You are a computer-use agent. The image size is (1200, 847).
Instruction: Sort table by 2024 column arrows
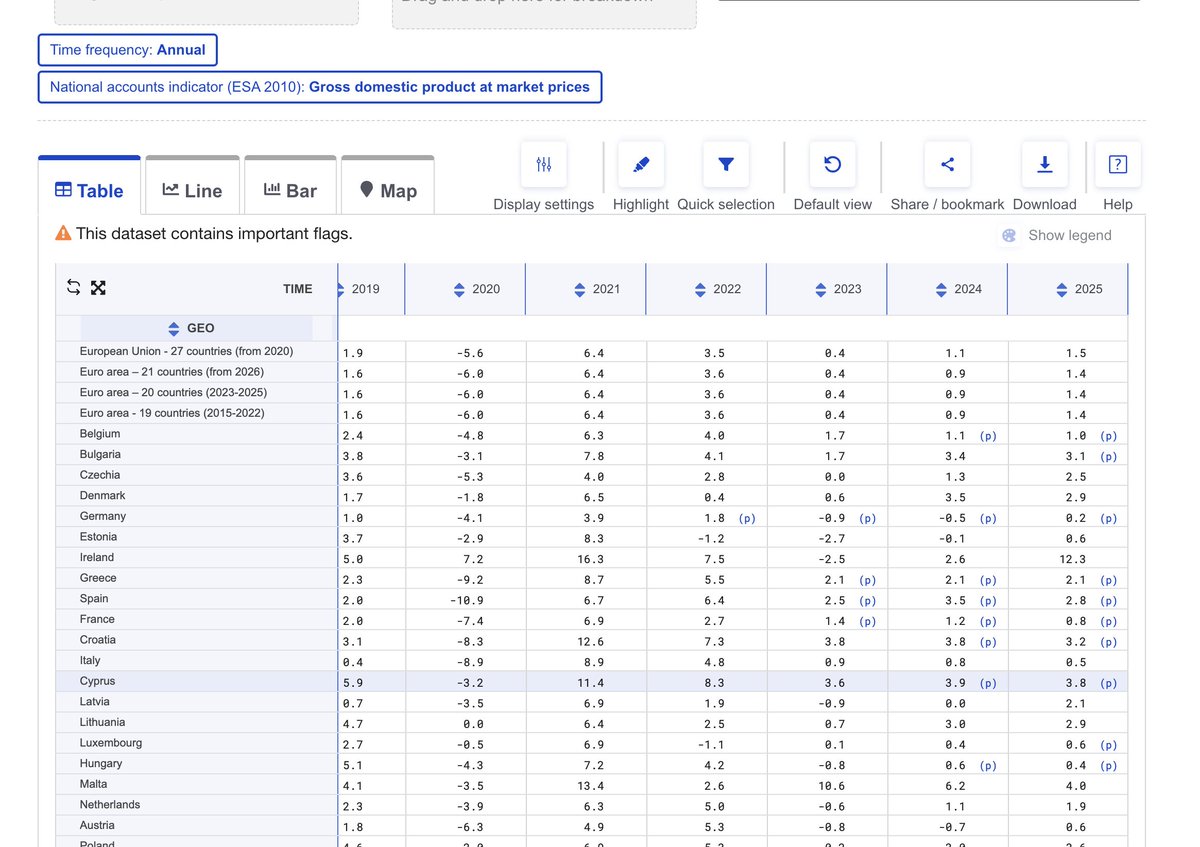941,290
